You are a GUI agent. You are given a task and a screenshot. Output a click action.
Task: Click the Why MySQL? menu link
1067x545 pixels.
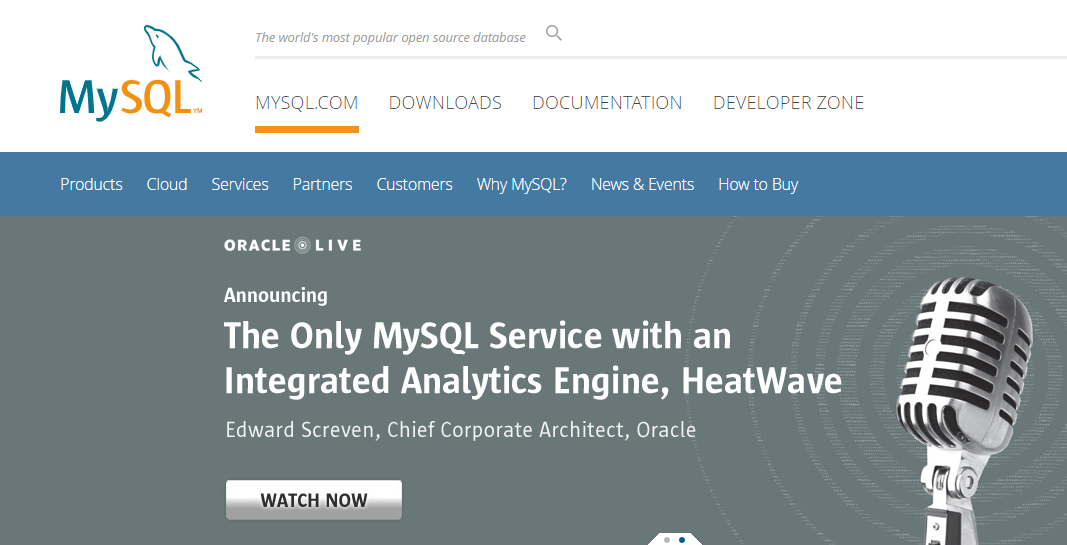point(521,184)
